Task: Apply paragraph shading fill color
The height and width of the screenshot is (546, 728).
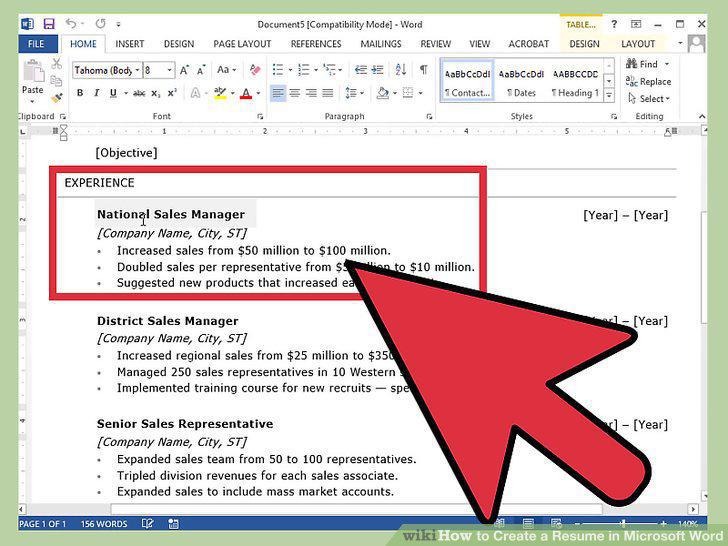Action: 383,93
